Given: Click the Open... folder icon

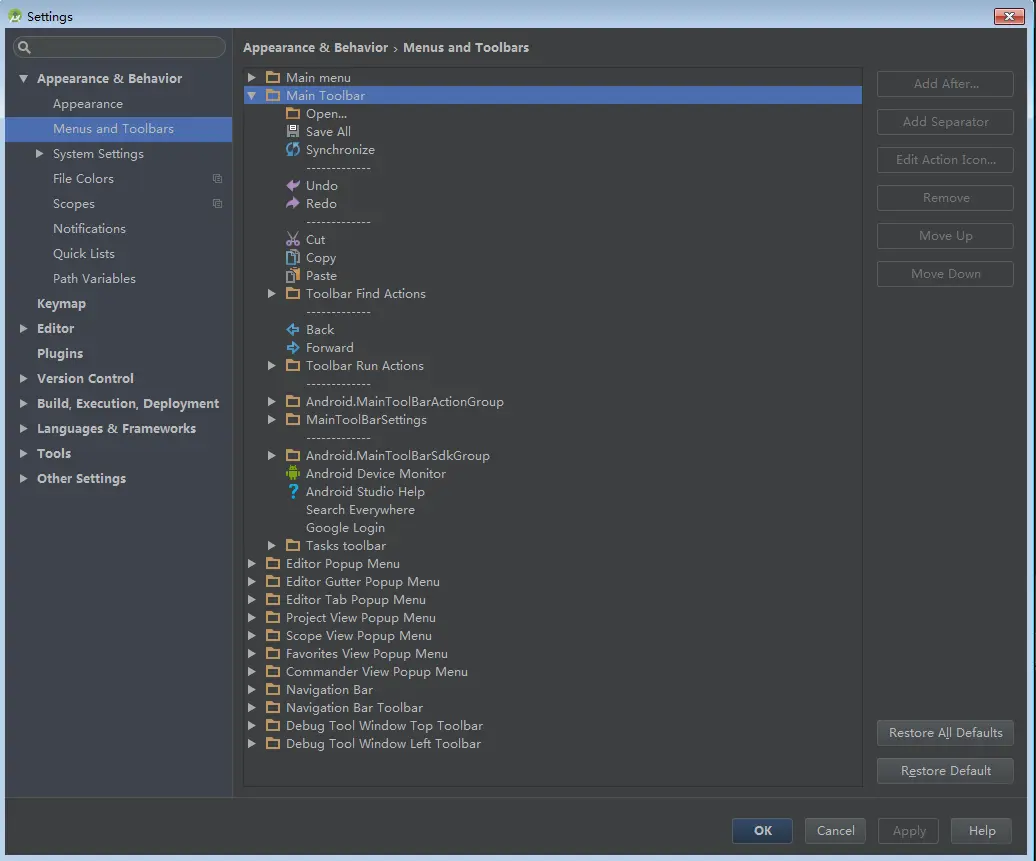Looking at the screenshot, I should pyautogui.click(x=293, y=114).
